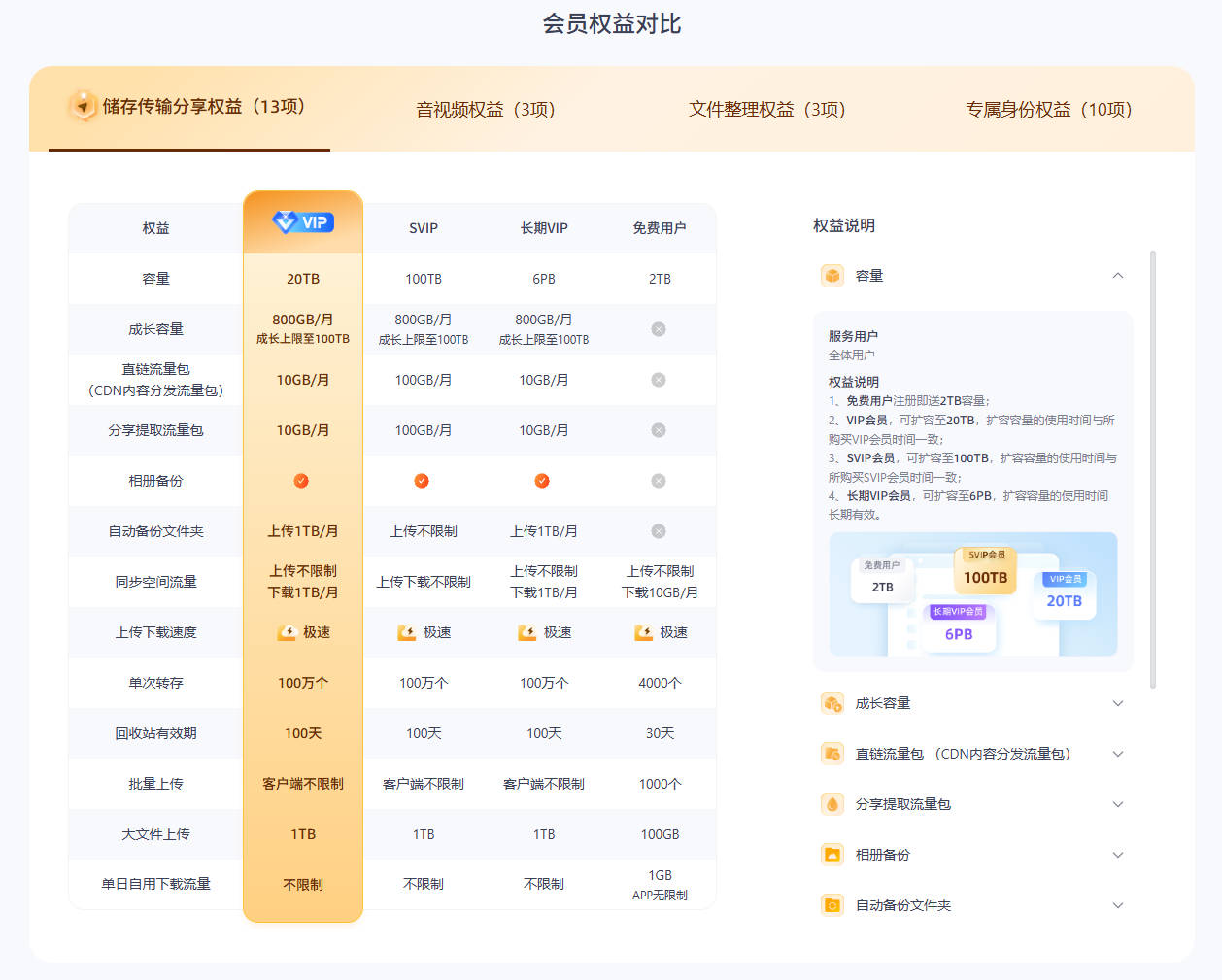Click the 分享提取流量包 water drop icon
This screenshot has height=980, width=1222.
click(832, 803)
